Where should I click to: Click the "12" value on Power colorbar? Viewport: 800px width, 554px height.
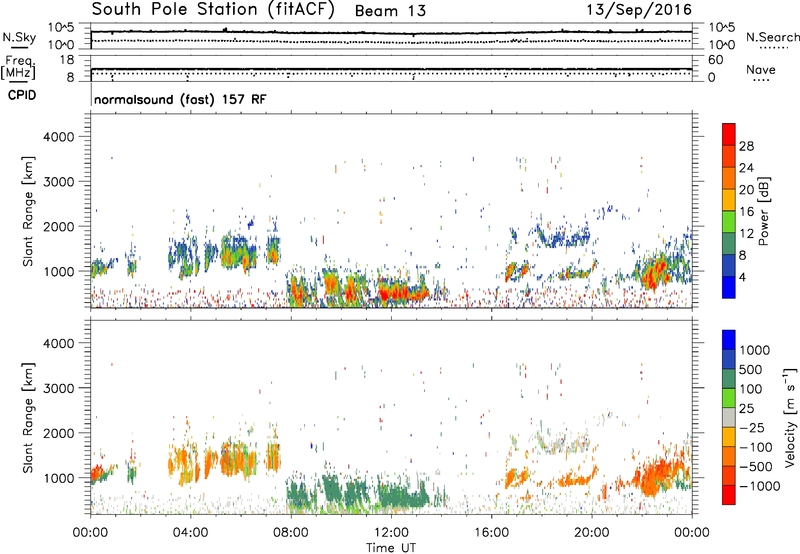(x=746, y=234)
